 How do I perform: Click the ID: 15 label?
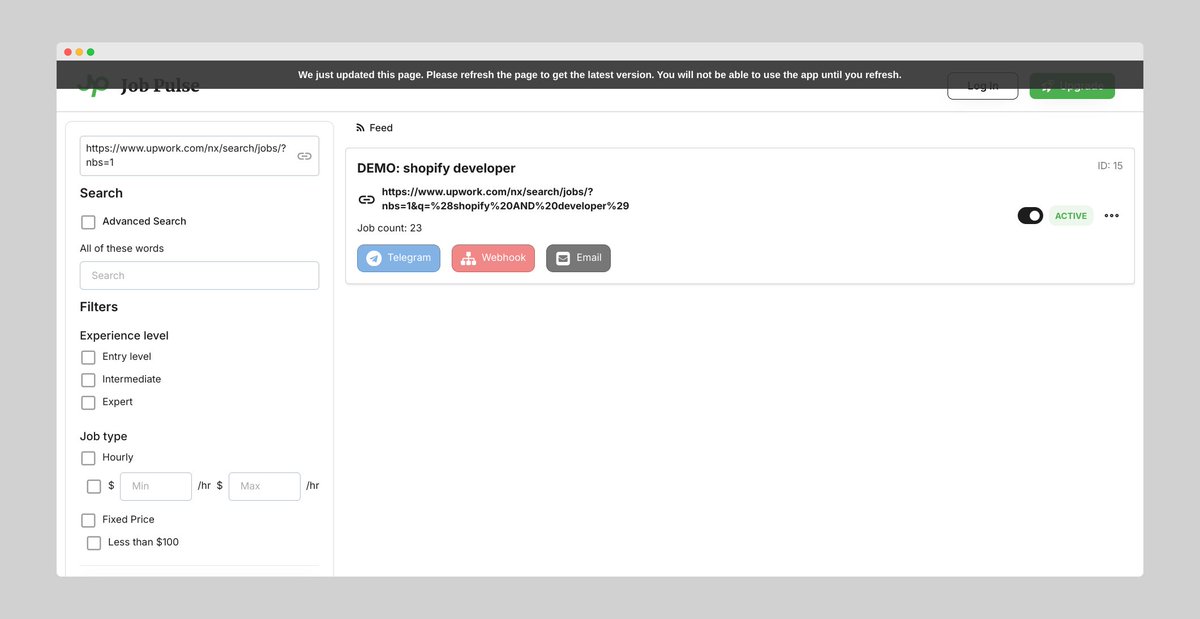(x=1110, y=166)
